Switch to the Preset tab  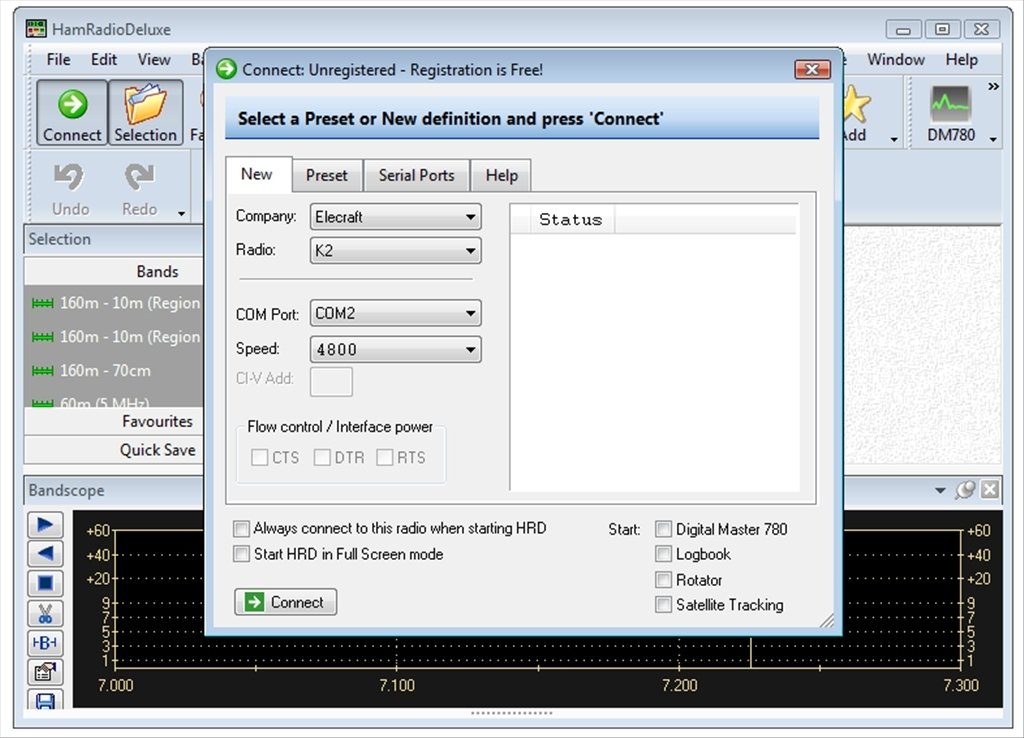click(327, 176)
